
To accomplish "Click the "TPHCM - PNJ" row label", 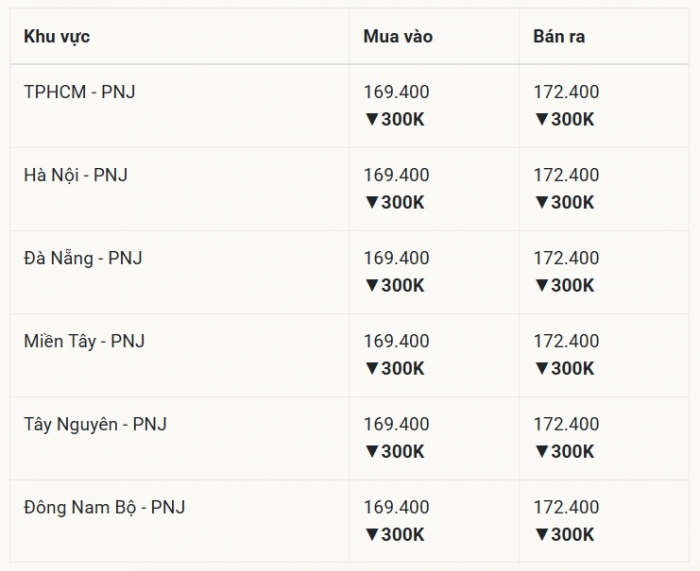I will (x=80, y=92).
